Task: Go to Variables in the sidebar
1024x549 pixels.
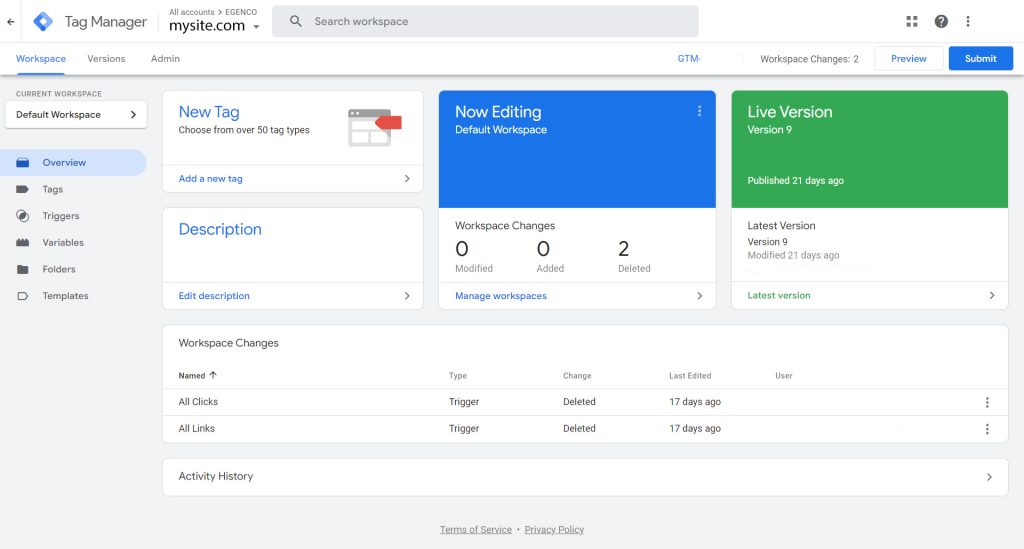Action: 62,243
